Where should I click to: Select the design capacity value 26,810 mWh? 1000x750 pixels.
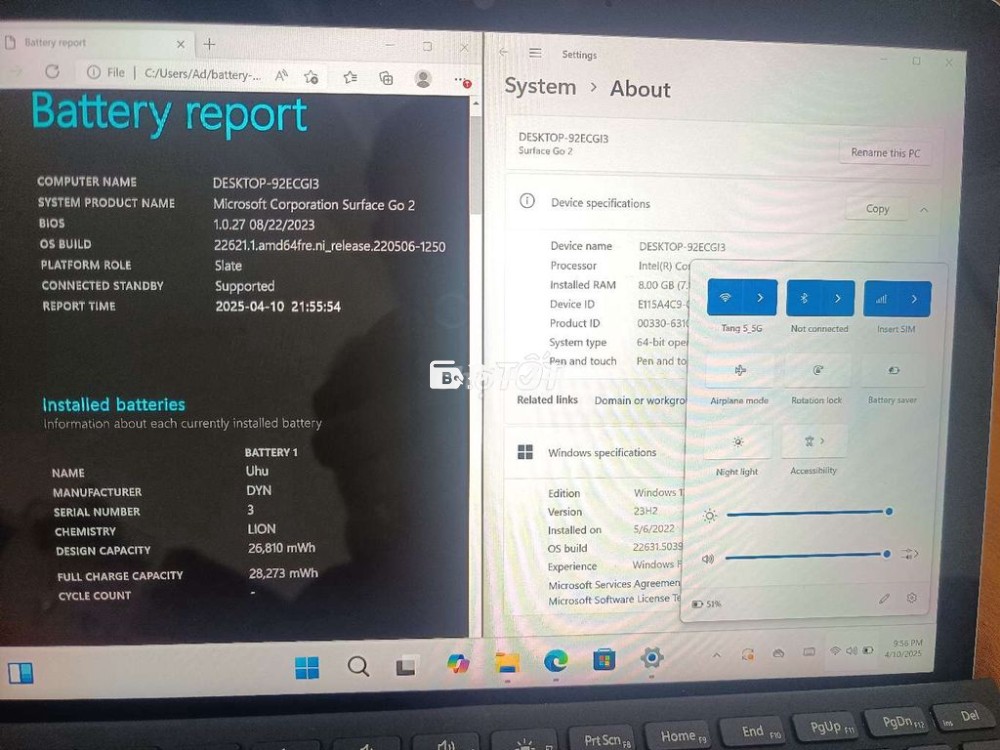point(281,548)
